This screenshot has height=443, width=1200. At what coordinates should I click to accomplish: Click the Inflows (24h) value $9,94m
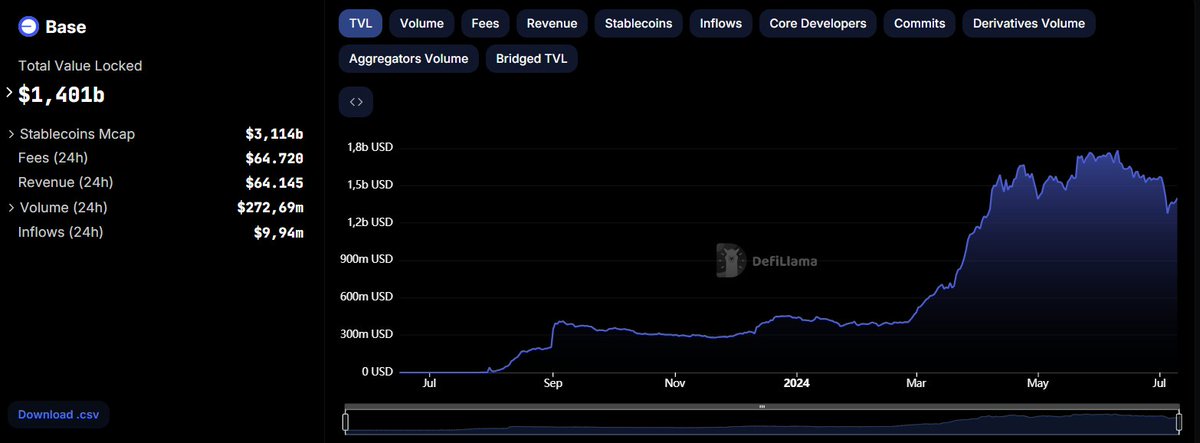278,233
